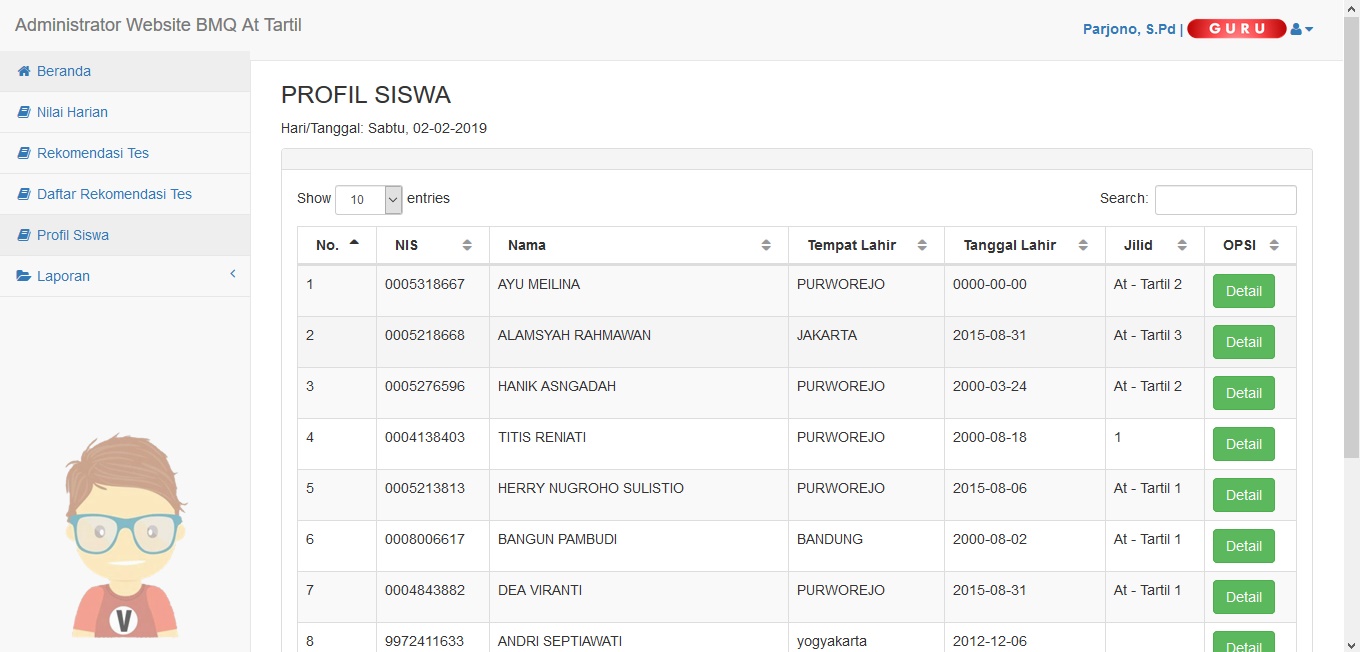The height and width of the screenshot is (652, 1360).
Task: Select Profil Siswa in the sidebar
Action: click(125, 235)
